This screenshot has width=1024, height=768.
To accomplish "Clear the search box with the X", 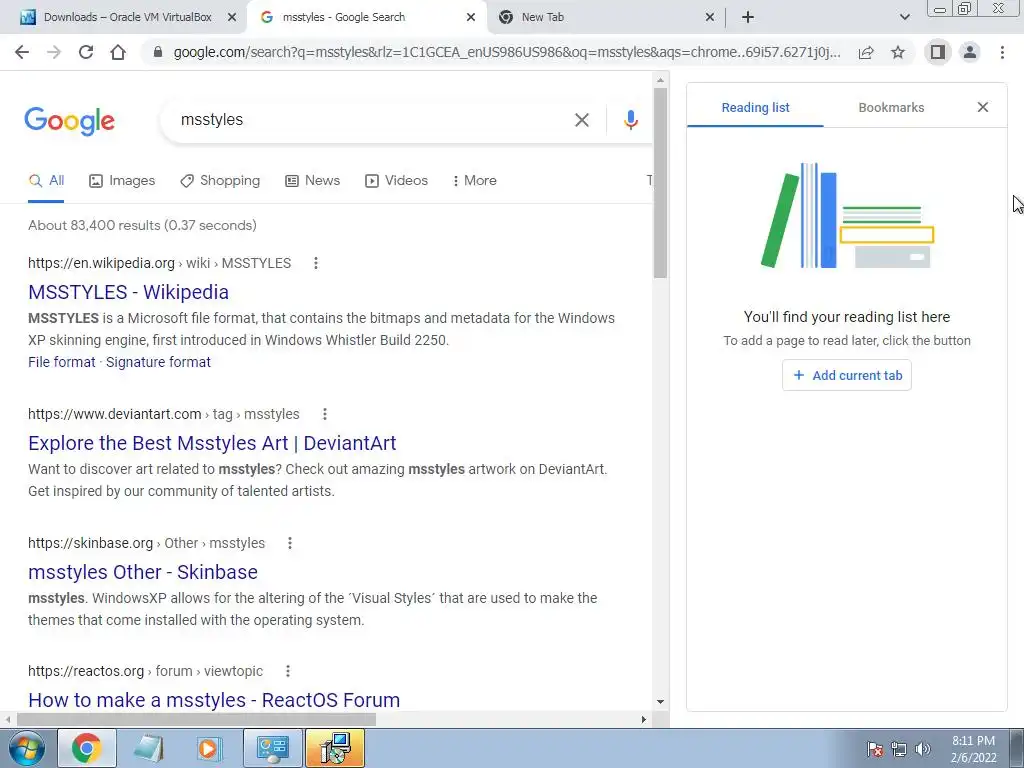I will coord(581,120).
